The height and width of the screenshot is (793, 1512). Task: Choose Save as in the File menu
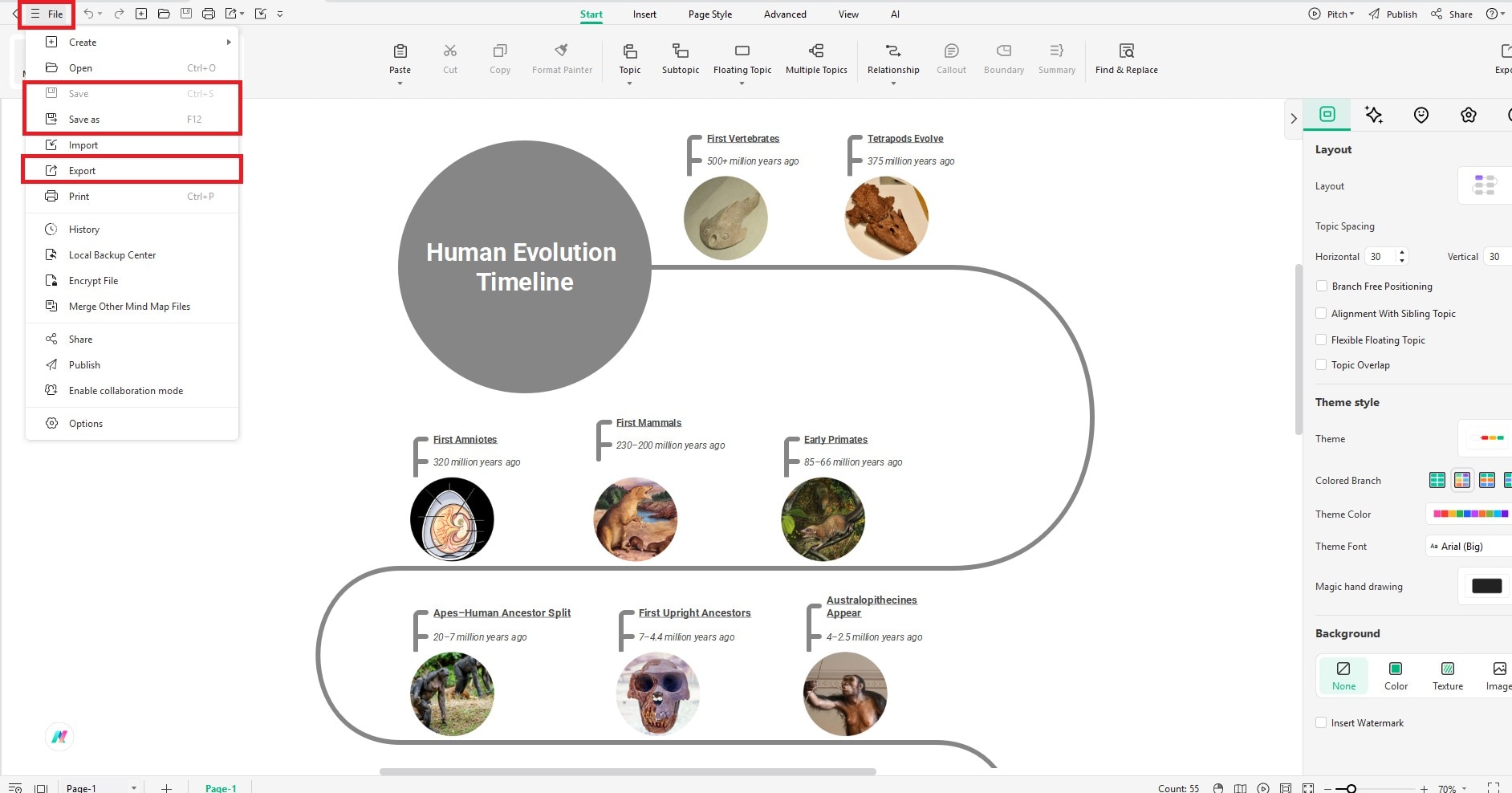132,119
